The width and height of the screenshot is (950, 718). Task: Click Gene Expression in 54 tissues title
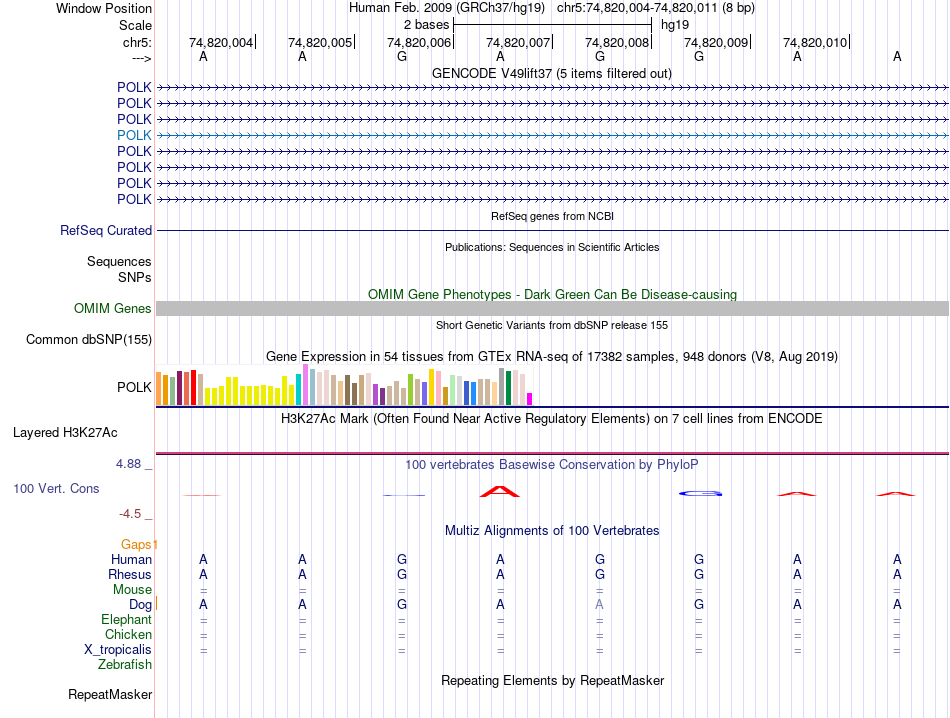click(x=552, y=356)
